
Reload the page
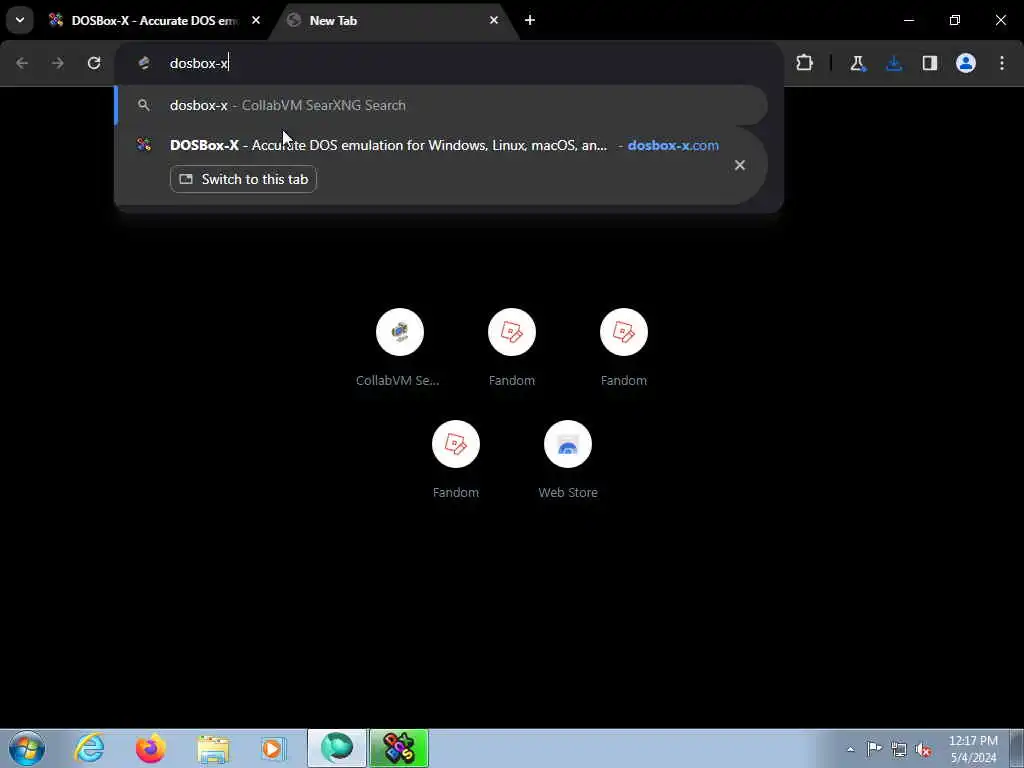(x=94, y=63)
